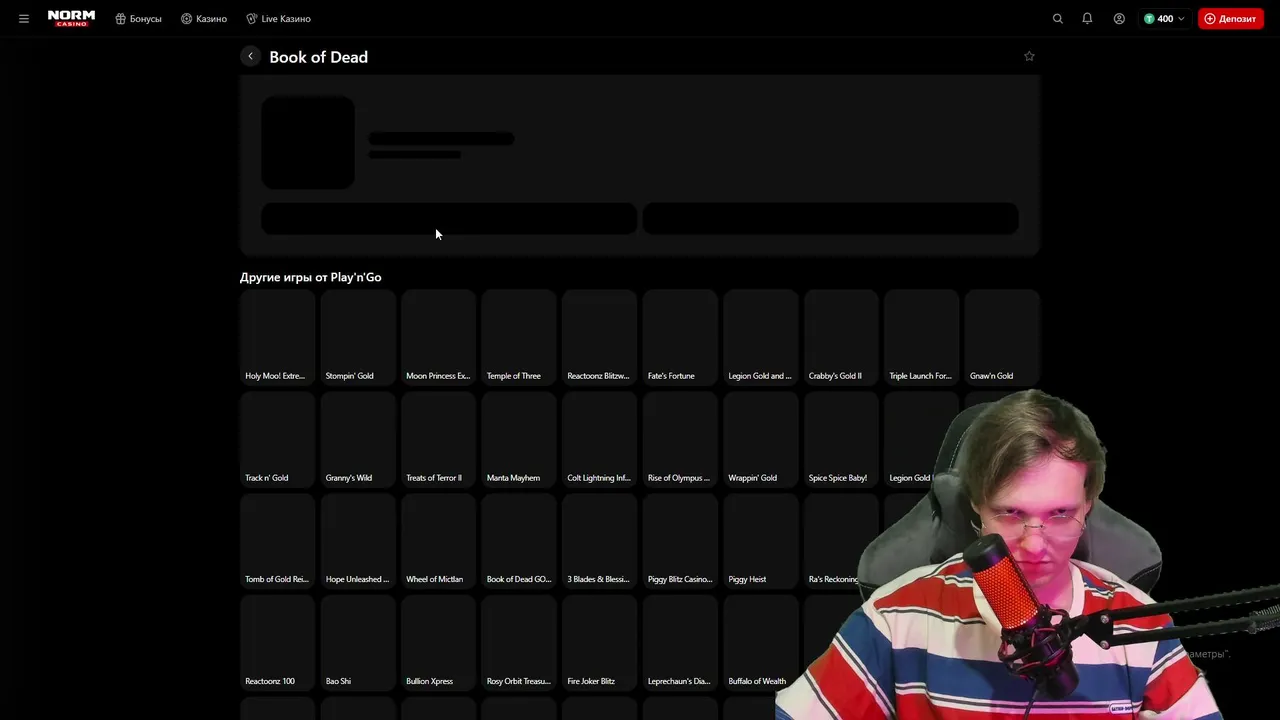Open the Gnaw'n Gold game card
Viewport: 1280px width, 720px height.
[x=1002, y=337]
